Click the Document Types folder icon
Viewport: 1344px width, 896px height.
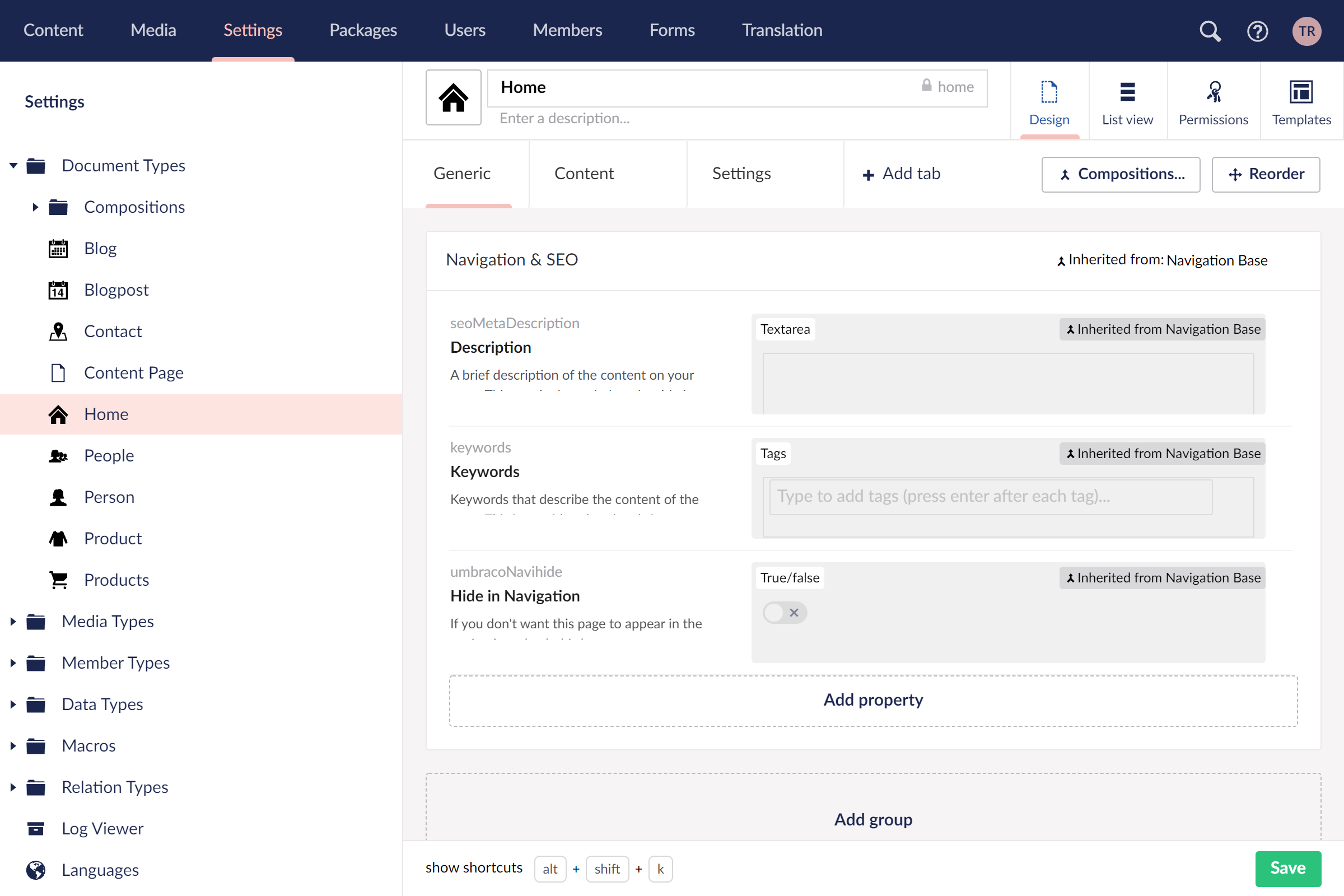35,166
